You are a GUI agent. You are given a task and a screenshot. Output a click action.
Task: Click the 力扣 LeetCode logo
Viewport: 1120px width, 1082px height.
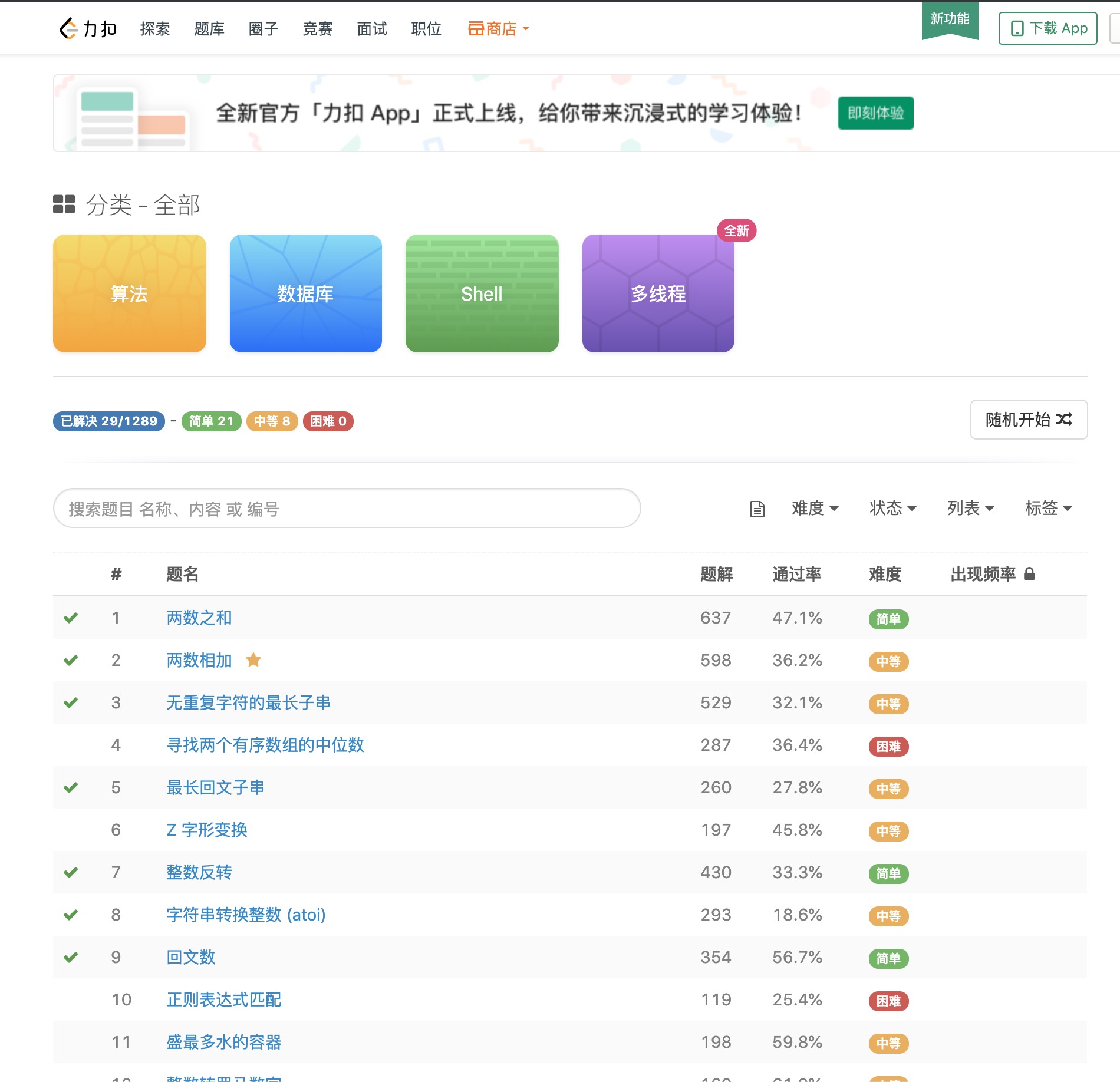click(x=88, y=28)
